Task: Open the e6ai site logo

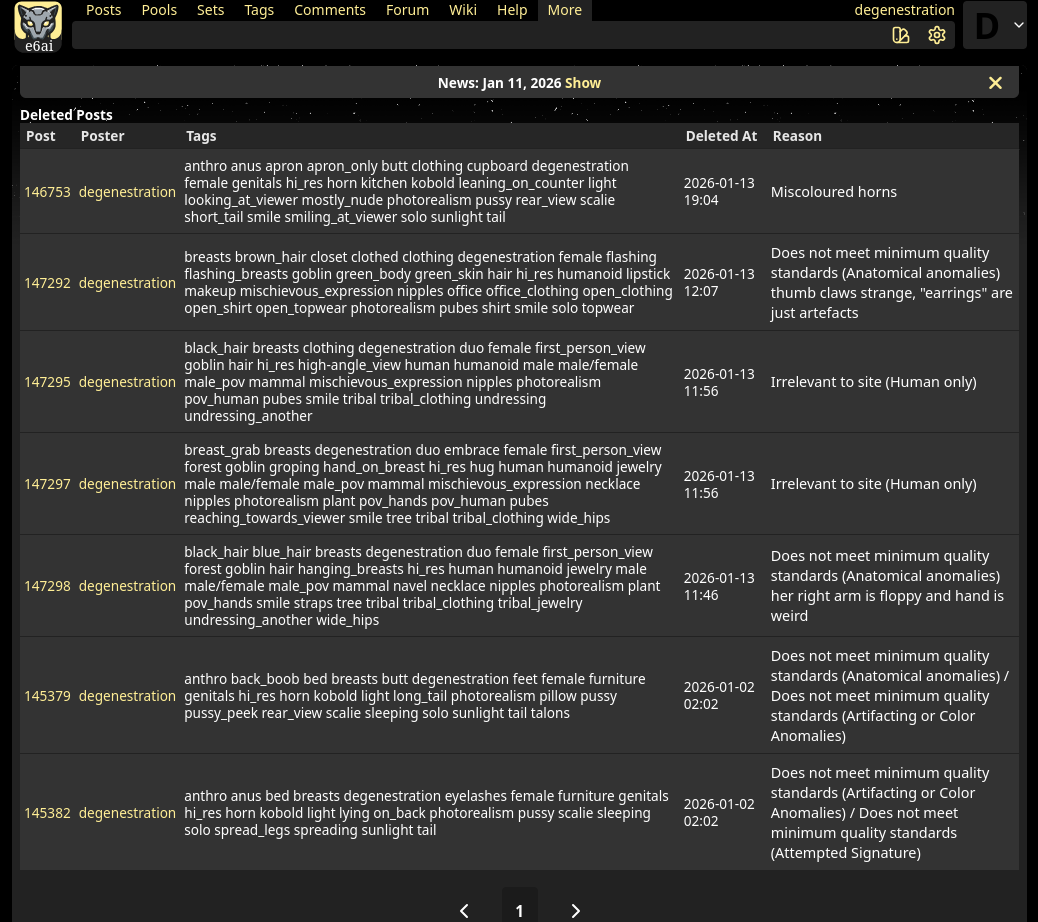Action: pyautogui.click(x=38, y=26)
